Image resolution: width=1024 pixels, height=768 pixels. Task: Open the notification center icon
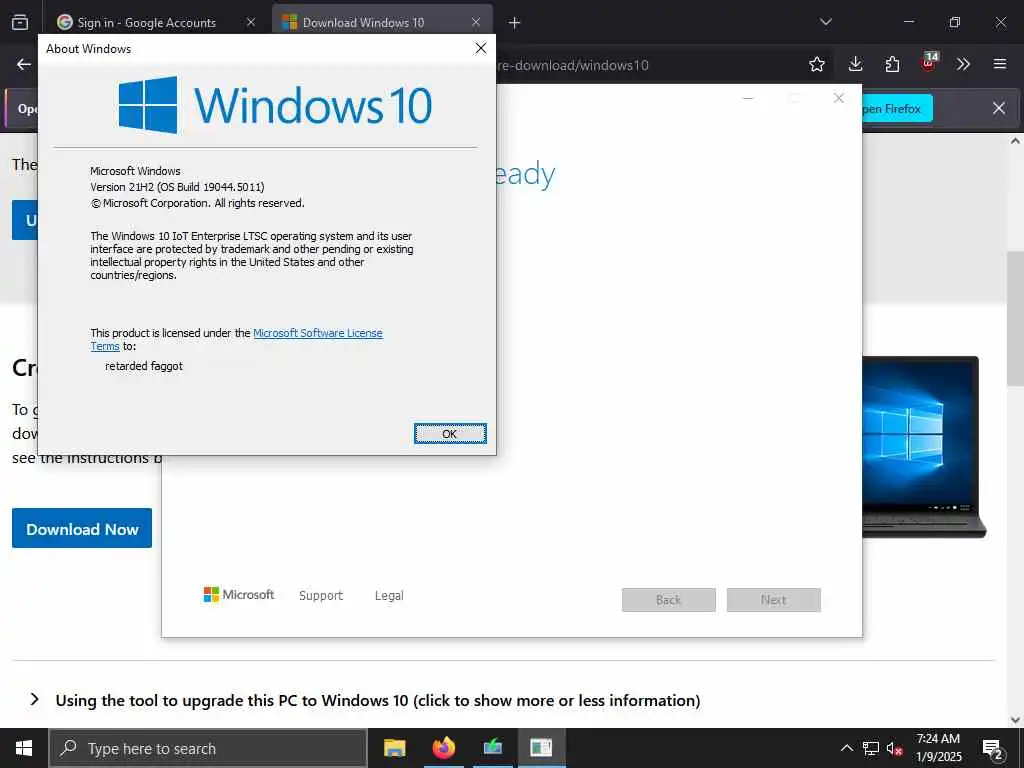993,748
